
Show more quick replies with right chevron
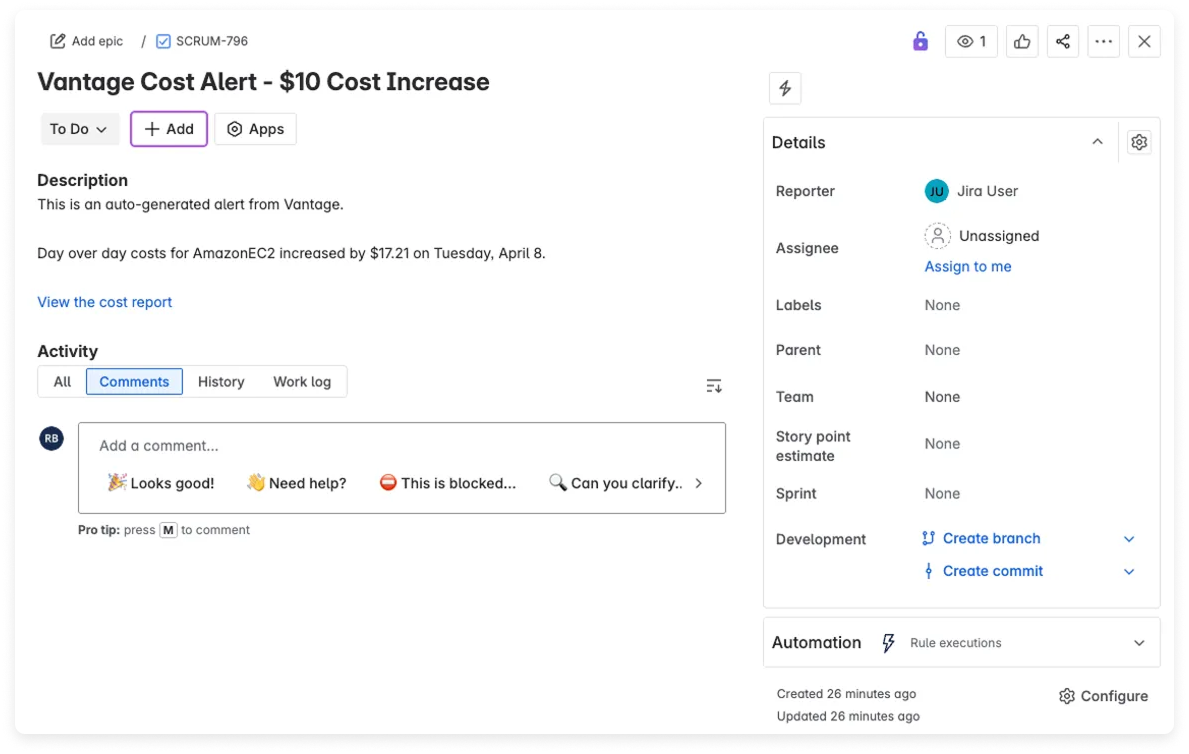click(x=698, y=483)
